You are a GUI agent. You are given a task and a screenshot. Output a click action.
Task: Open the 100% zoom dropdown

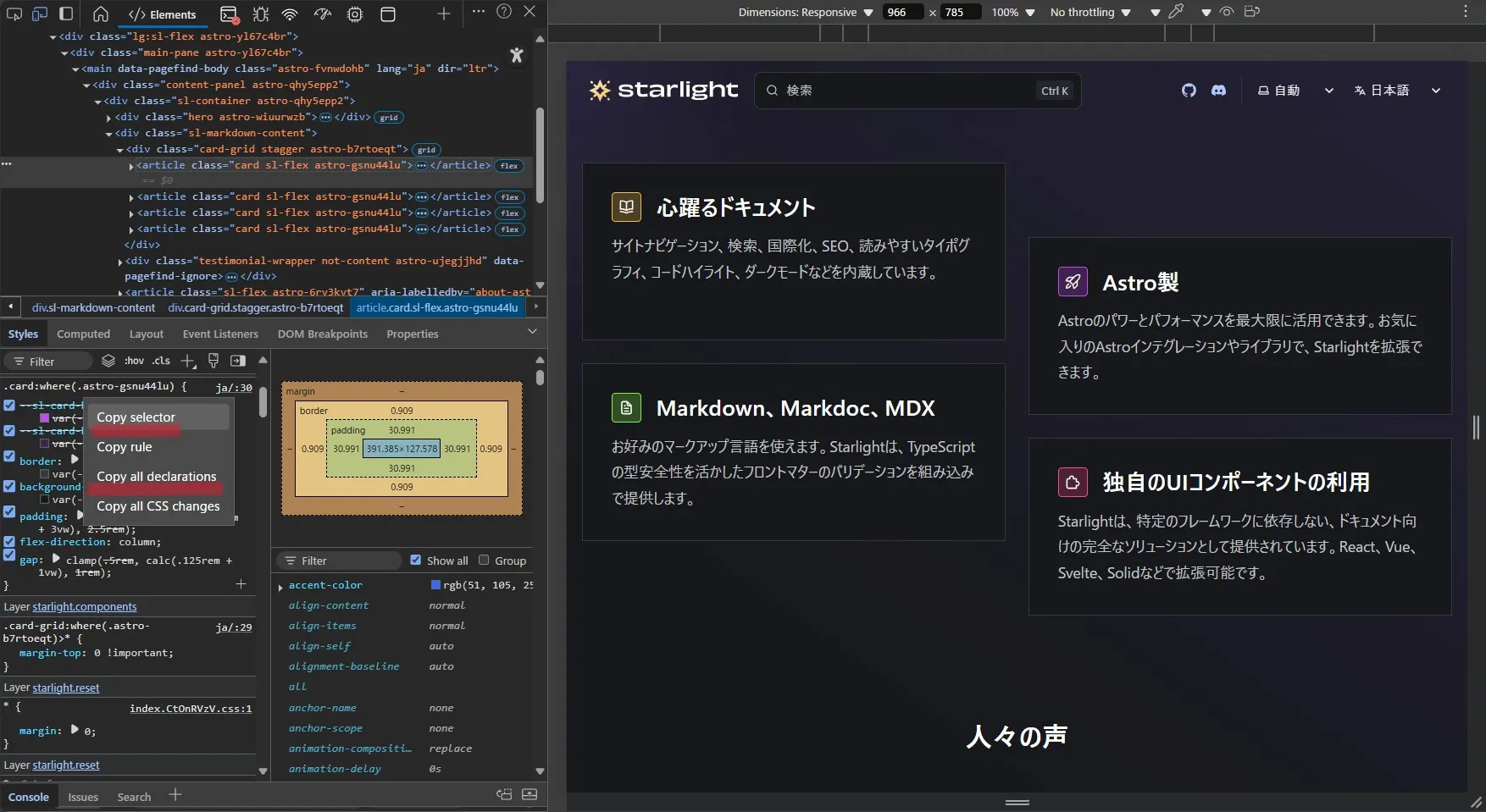coord(1013,12)
